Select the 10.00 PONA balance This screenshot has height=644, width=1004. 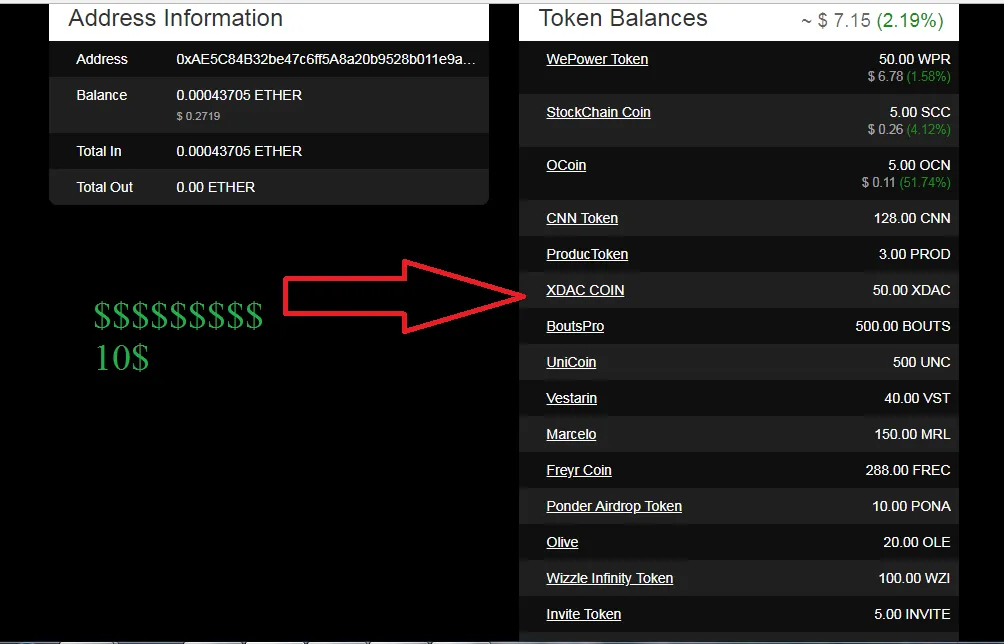[x=911, y=506]
